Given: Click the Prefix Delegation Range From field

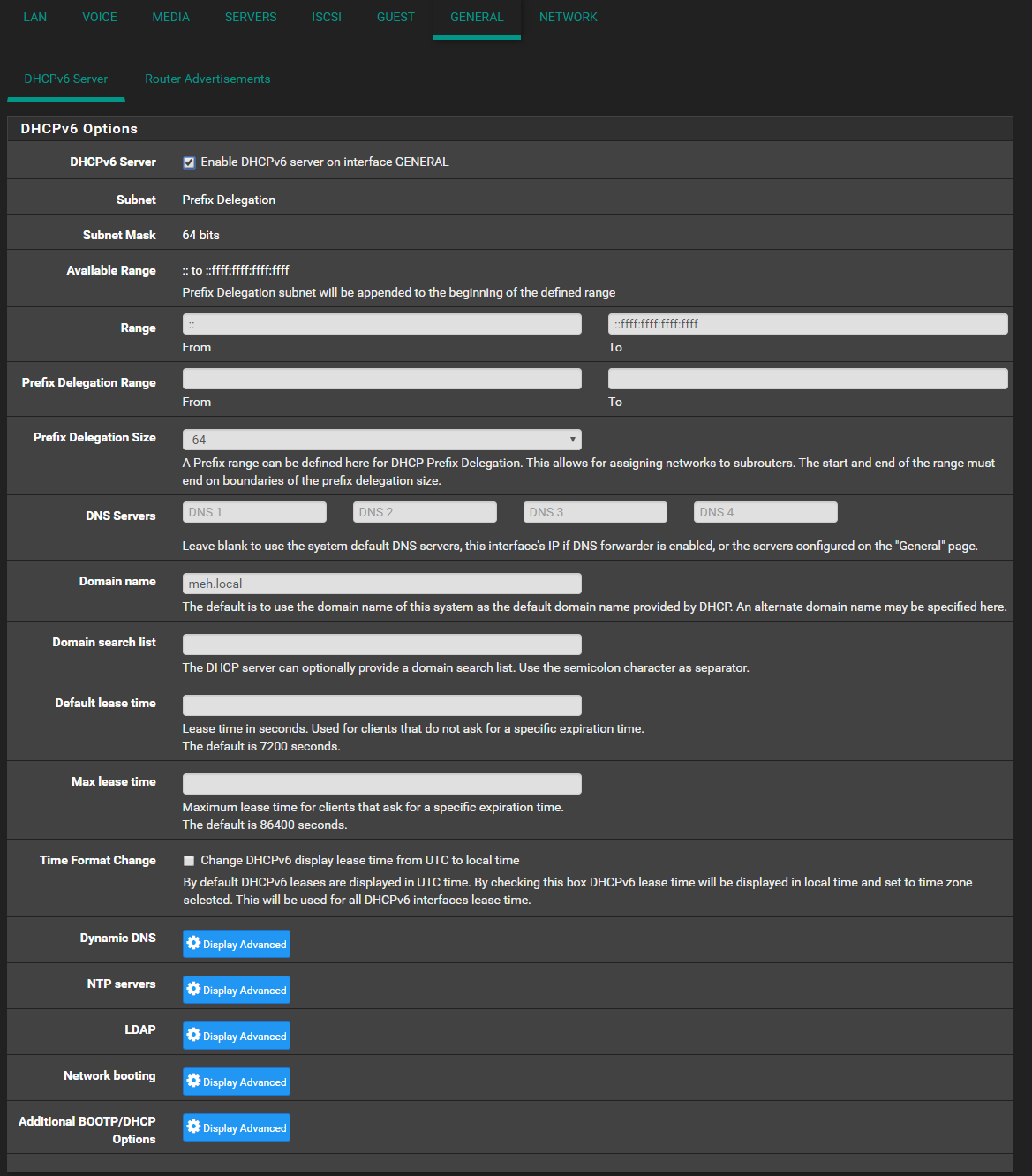Looking at the screenshot, I should click(381, 379).
